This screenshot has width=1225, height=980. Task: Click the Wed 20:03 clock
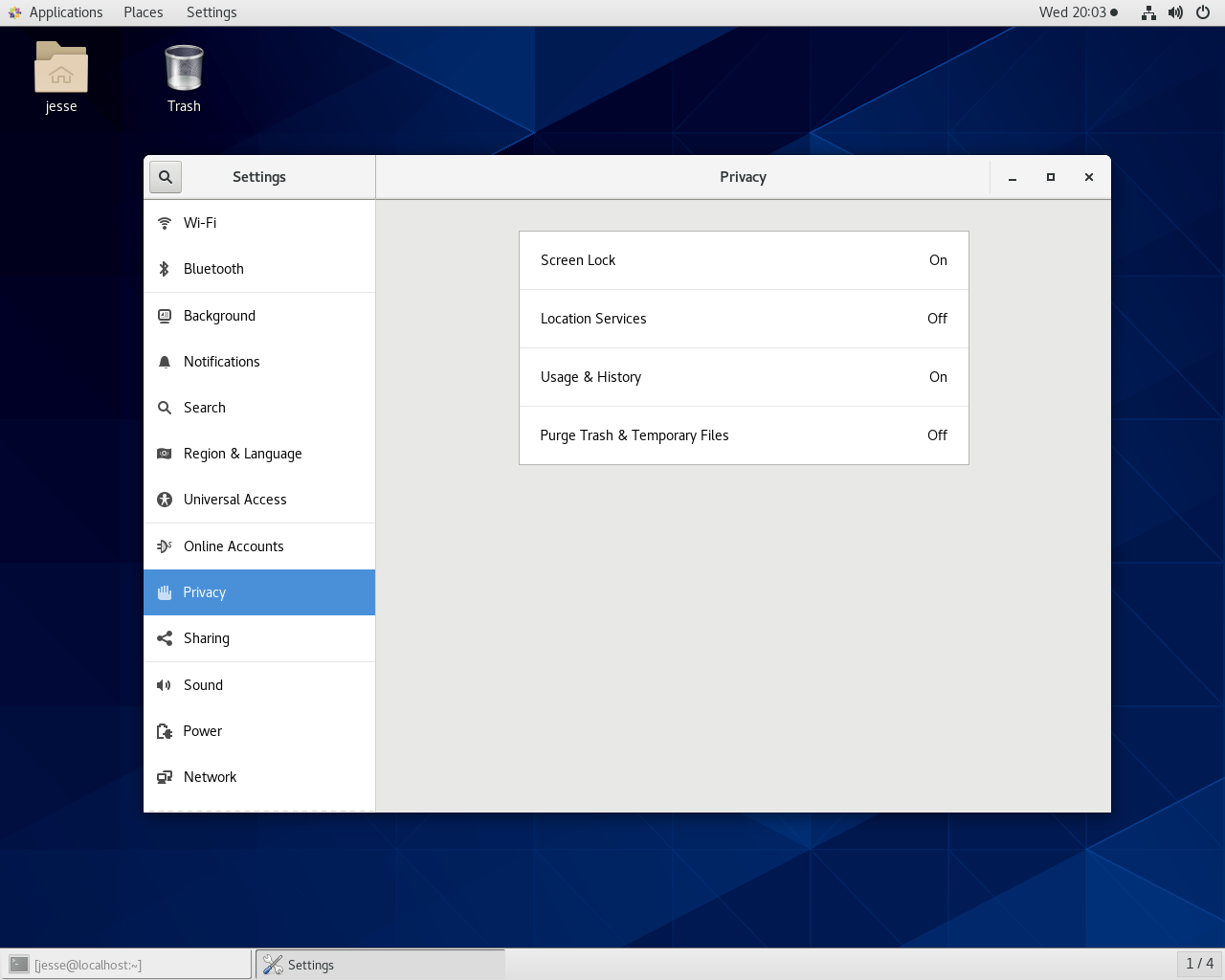1078,12
